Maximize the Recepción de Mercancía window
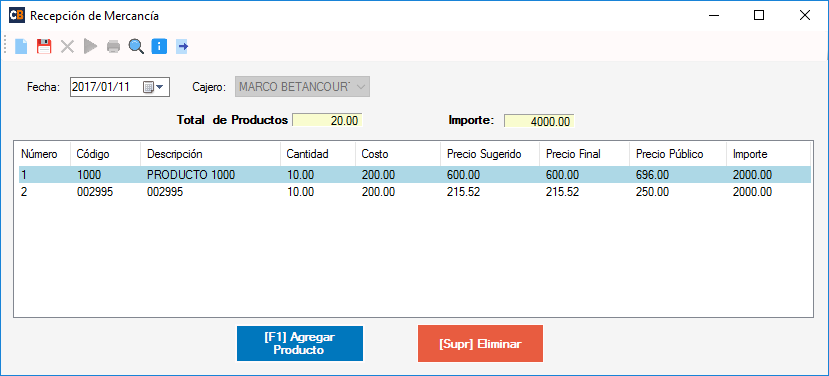 tap(759, 16)
